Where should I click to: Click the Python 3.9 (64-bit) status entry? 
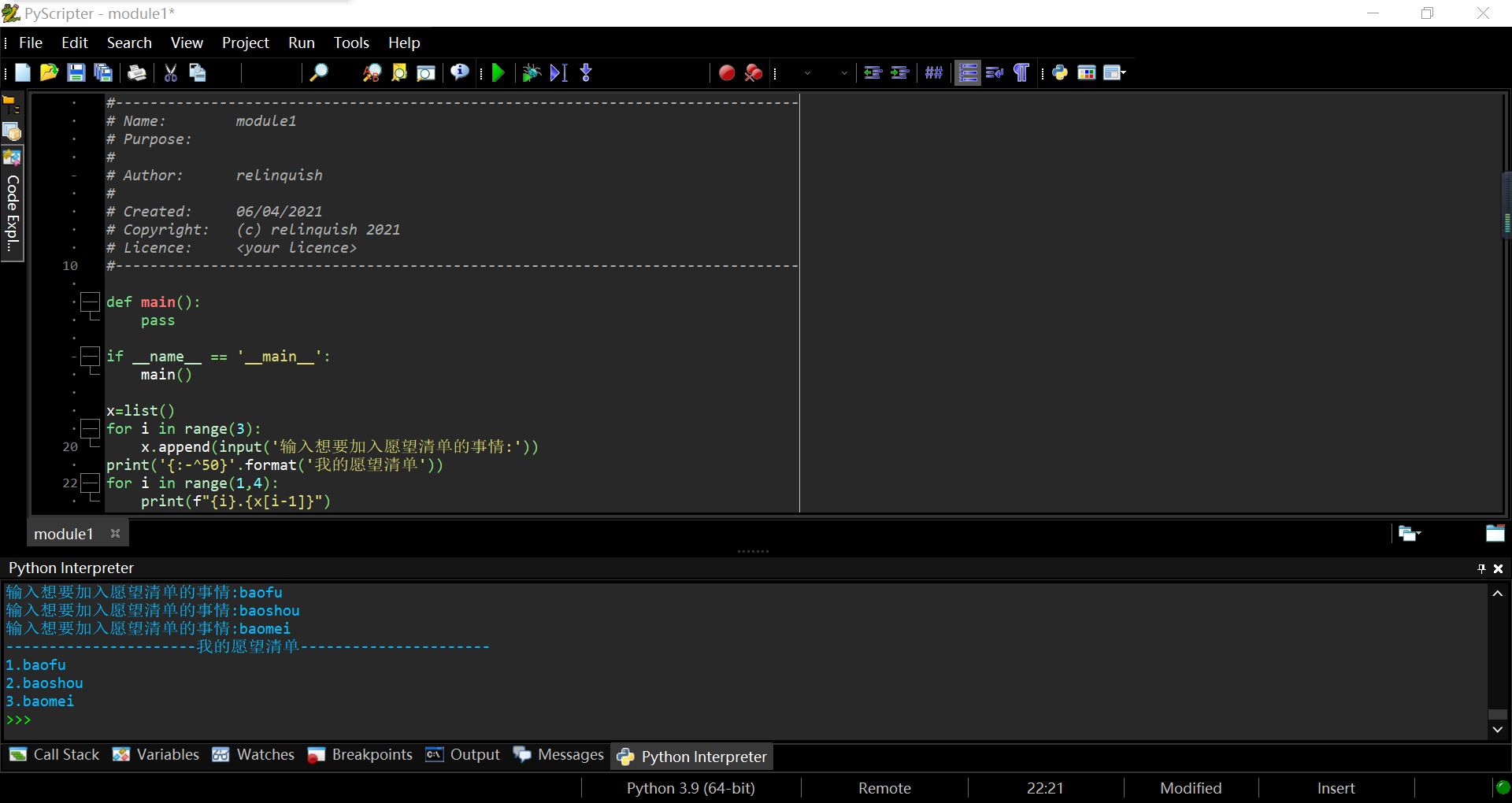coord(691,788)
